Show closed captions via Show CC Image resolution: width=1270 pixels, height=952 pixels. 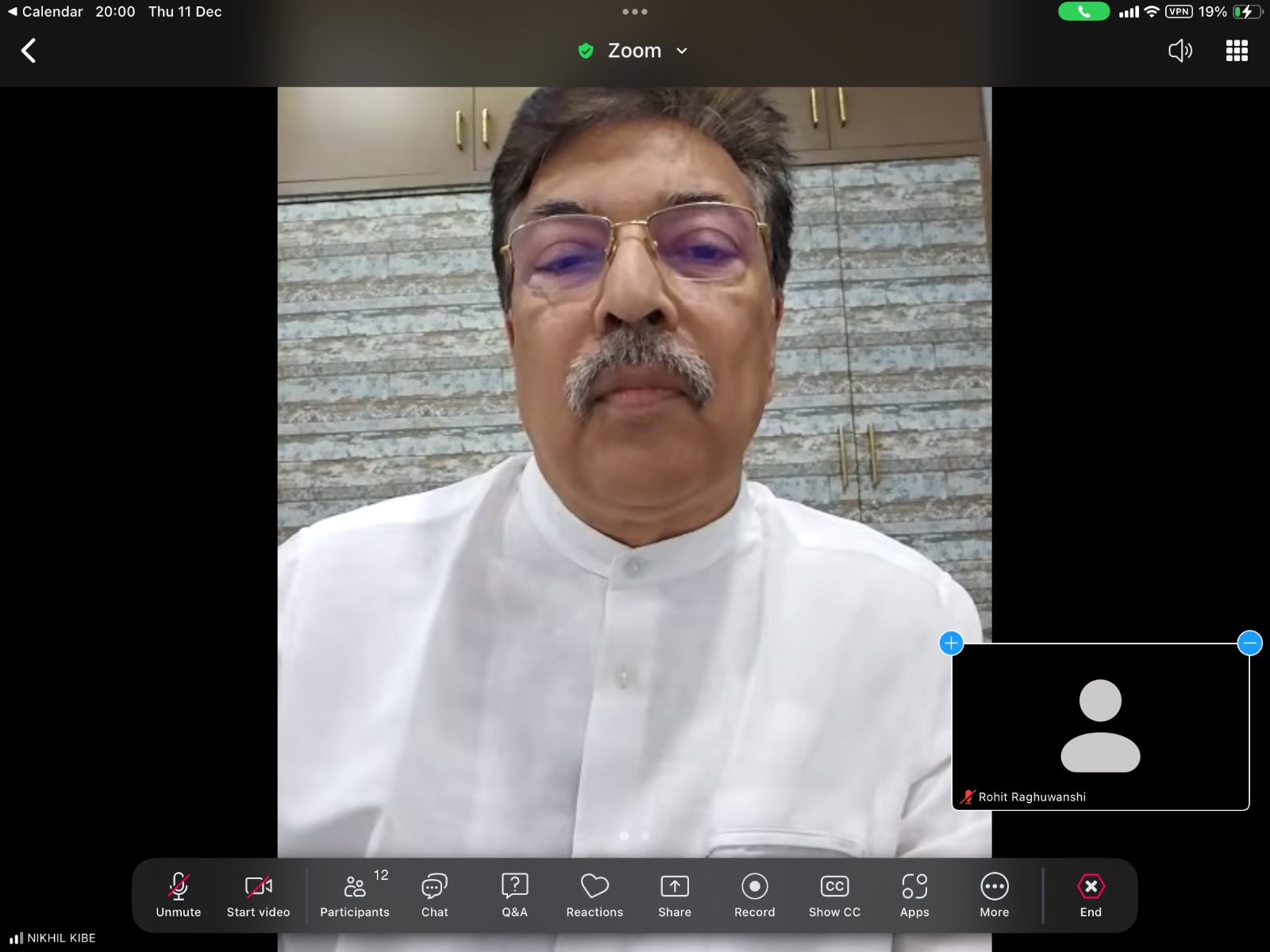click(834, 895)
